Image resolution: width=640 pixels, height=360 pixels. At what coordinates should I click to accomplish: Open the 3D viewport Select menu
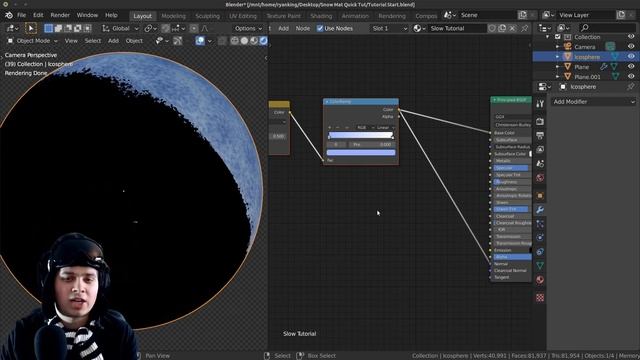tap(93, 41)
